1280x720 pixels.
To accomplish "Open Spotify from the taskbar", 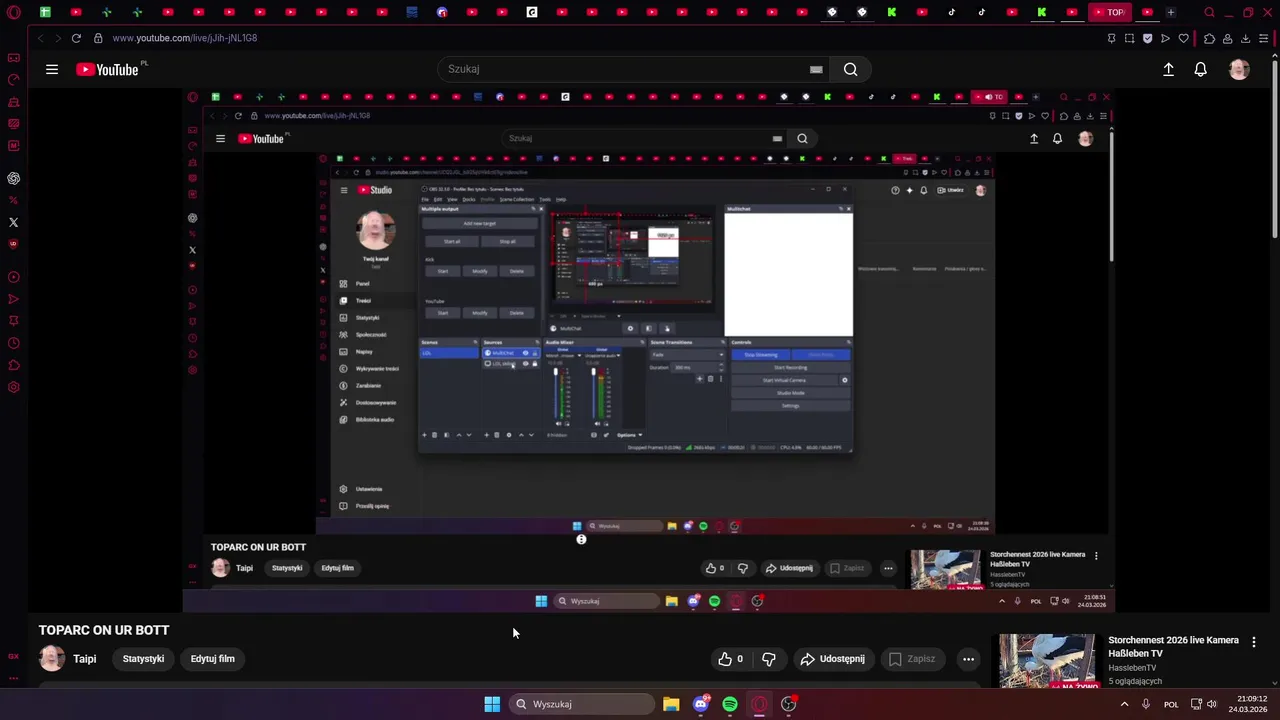I will 730,704.
